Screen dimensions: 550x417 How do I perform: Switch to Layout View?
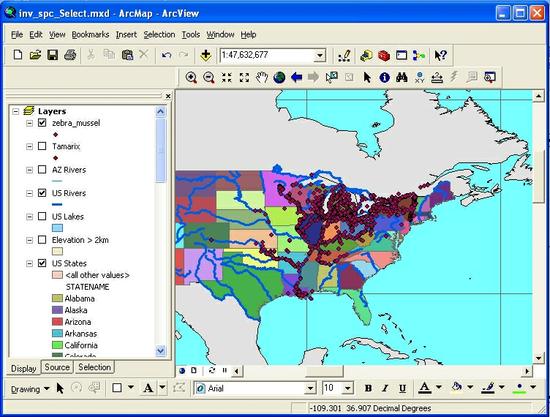coord(194,370)
